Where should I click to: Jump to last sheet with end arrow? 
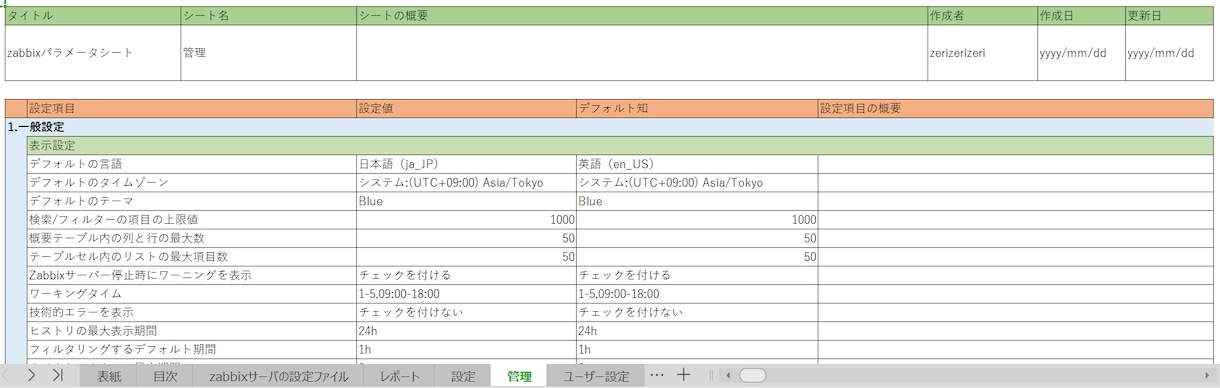[x=58, y=375]
